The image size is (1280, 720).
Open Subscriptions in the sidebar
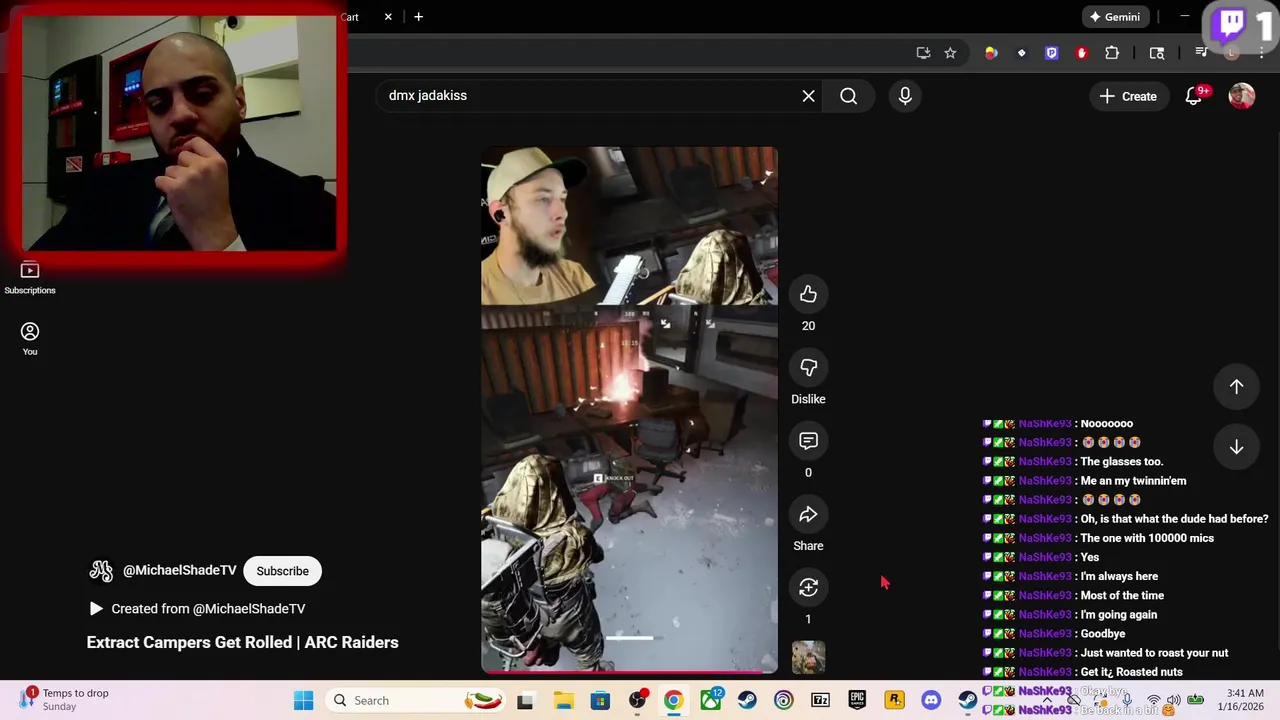click(30, 278)
